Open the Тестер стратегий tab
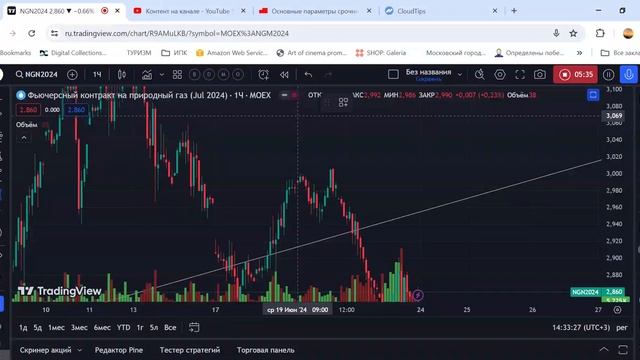Screen dimensions: 640x360 click(190, 350)
